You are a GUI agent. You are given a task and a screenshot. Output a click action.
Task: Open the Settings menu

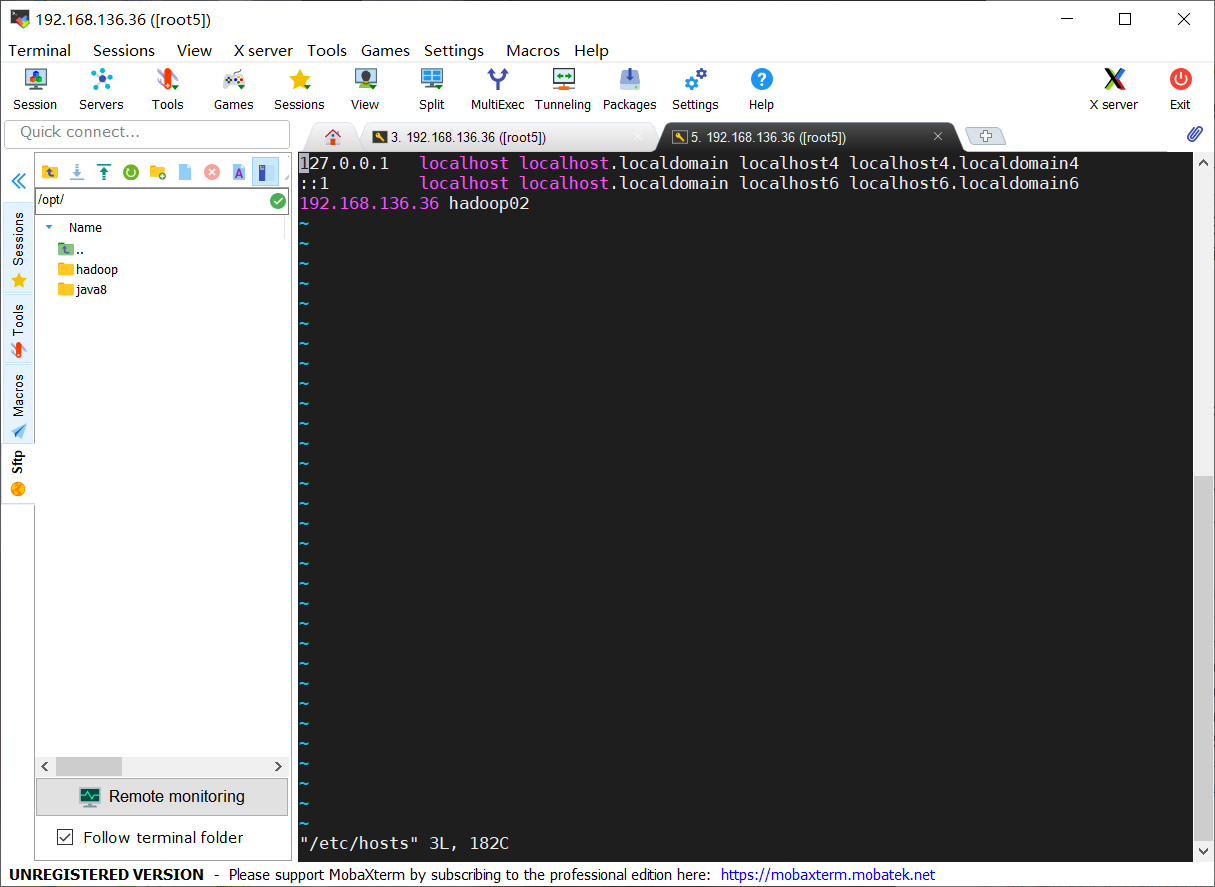click(454, 50)
